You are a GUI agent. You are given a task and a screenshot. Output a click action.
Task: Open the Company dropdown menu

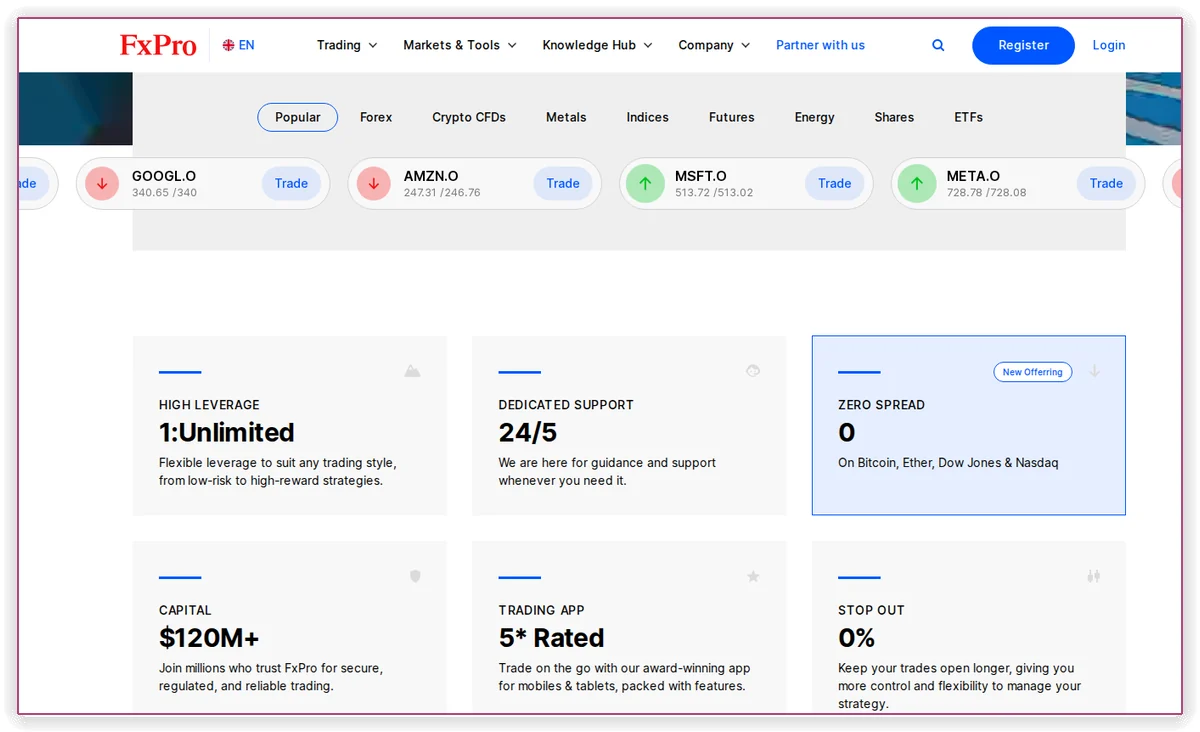coord(714,45)
